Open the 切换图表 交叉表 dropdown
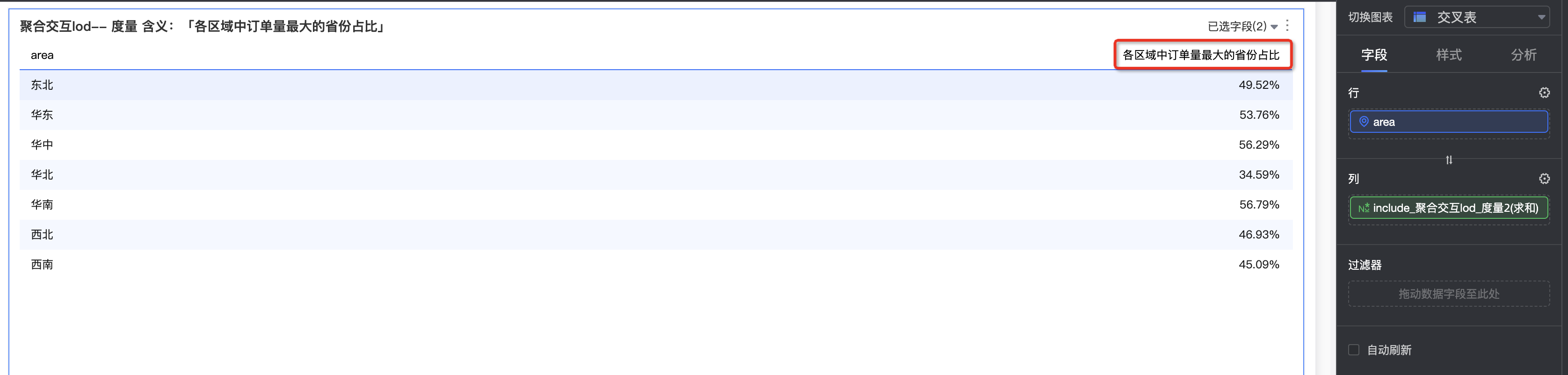 (x=1477, y=17)
